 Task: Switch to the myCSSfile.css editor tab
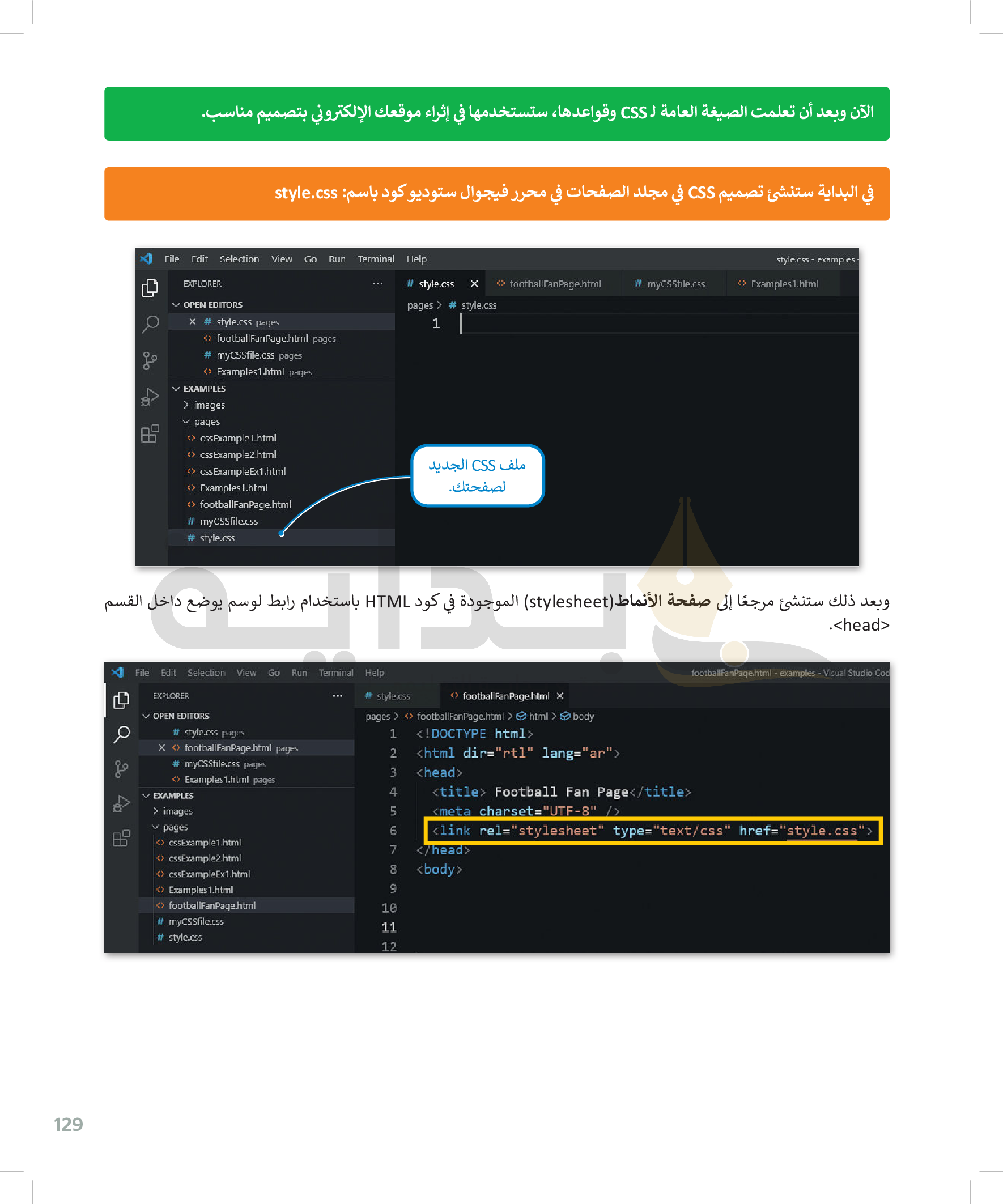675,284
